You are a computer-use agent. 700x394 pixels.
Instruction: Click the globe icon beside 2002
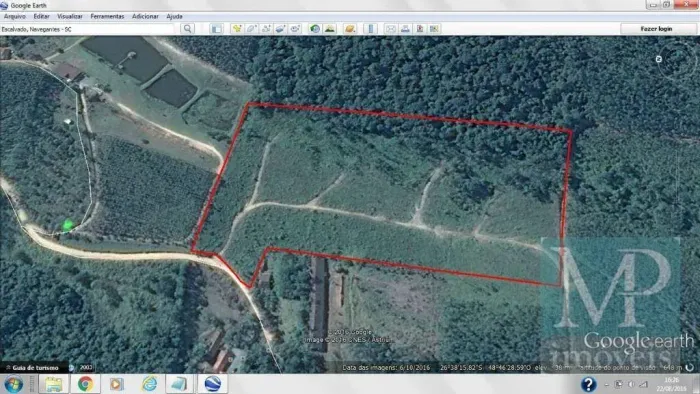pyautogui.click(x=72, y=368)
